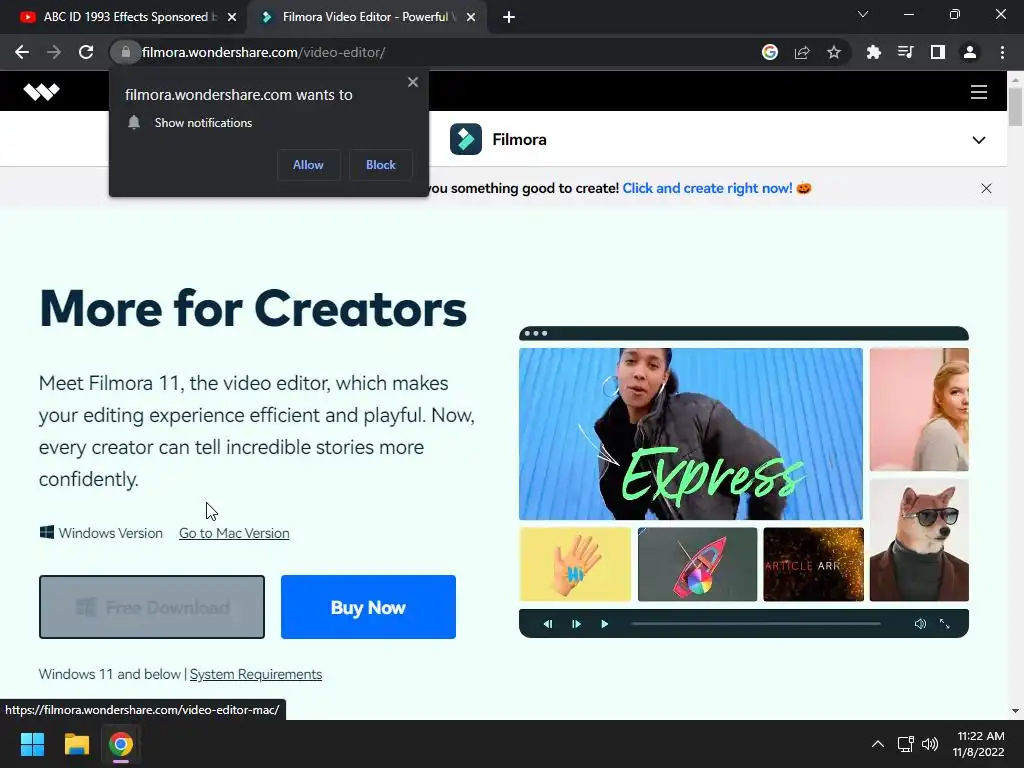The width and height of the screenshot is (1024, 768).
Task: Click the site lock icon in address bar
Action: point(126,52)
